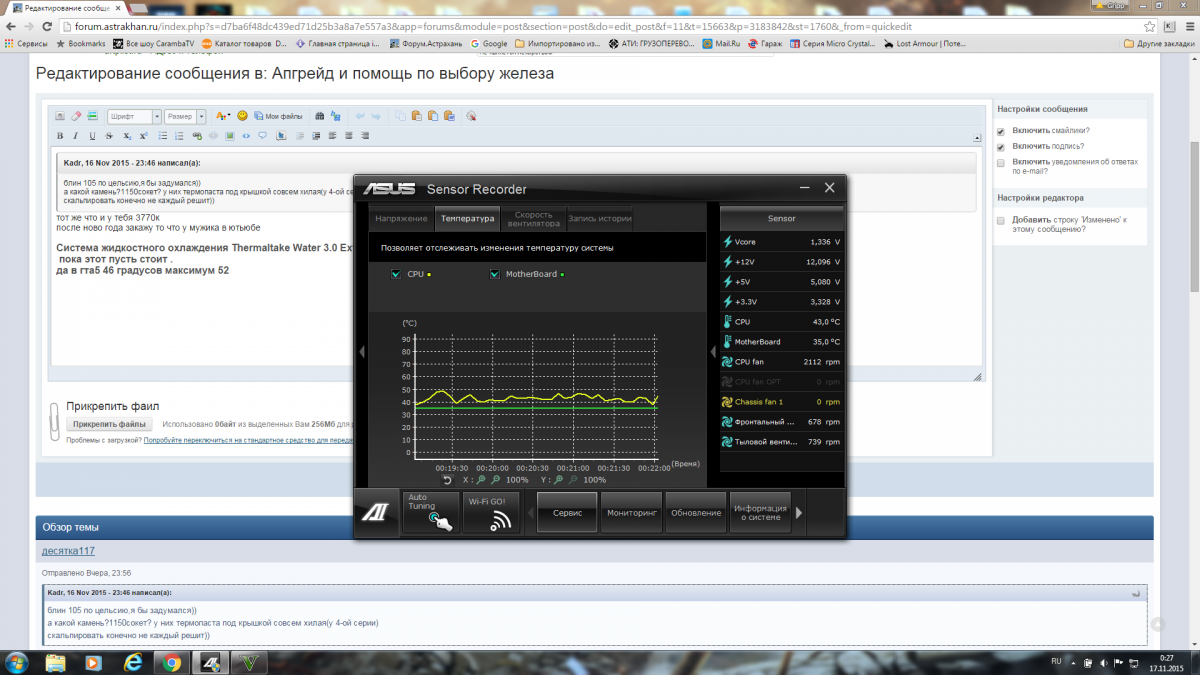Open the text color dropdown
Screen dimensions: 1200x675
click(223, 116)
